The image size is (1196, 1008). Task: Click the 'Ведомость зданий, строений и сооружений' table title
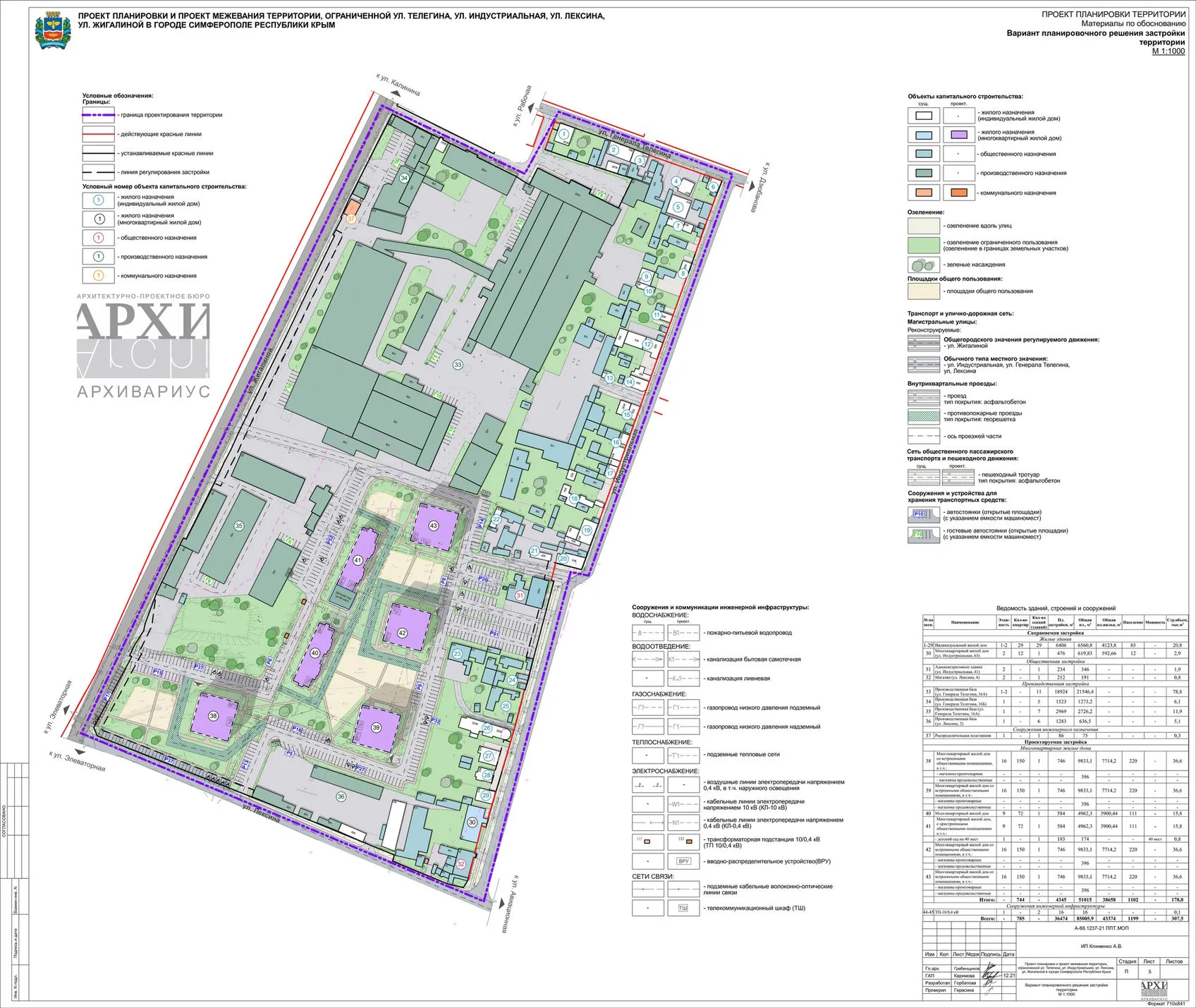[1056, 608]
